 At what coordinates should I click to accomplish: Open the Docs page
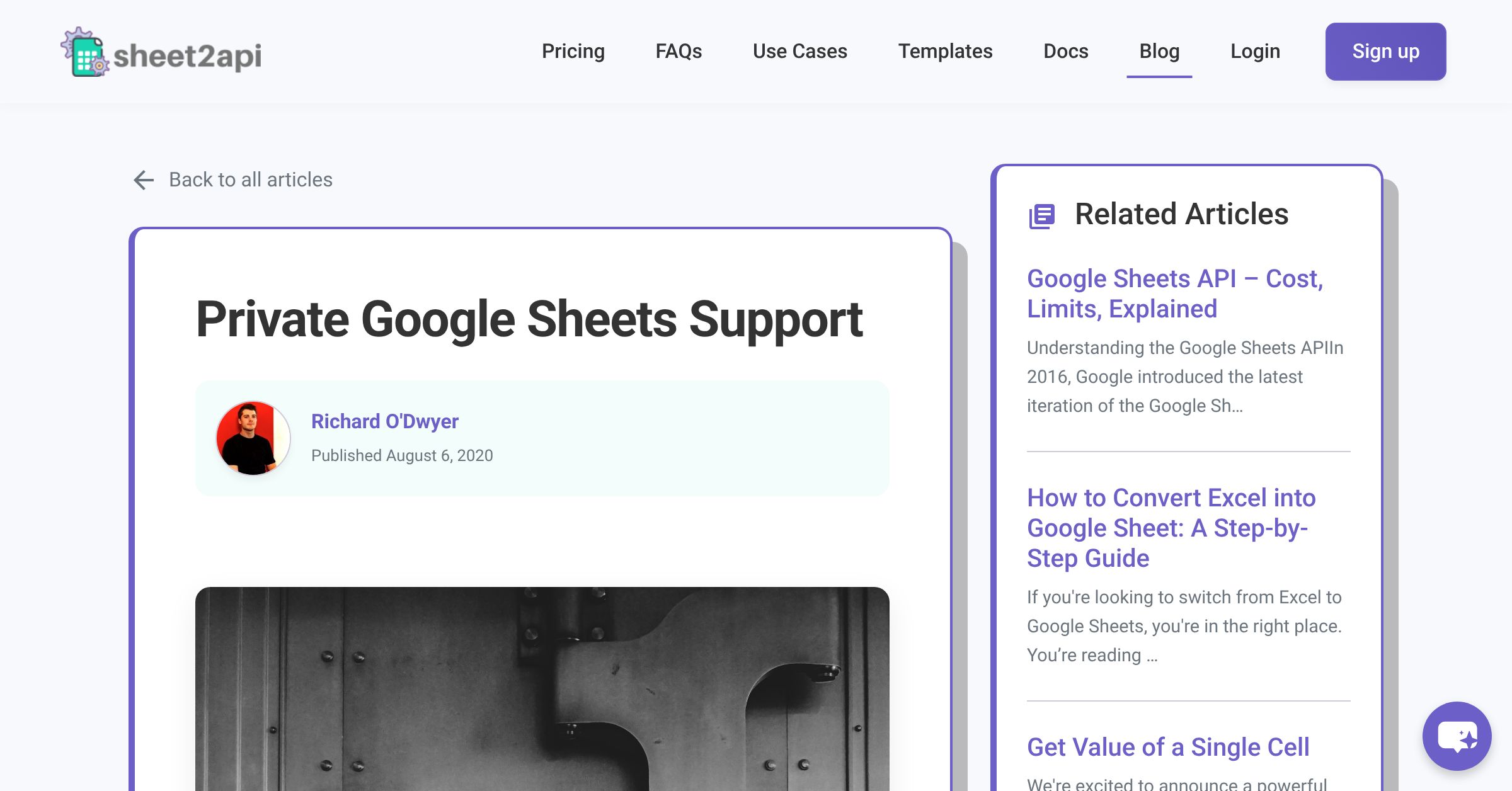click(1065, 52)
